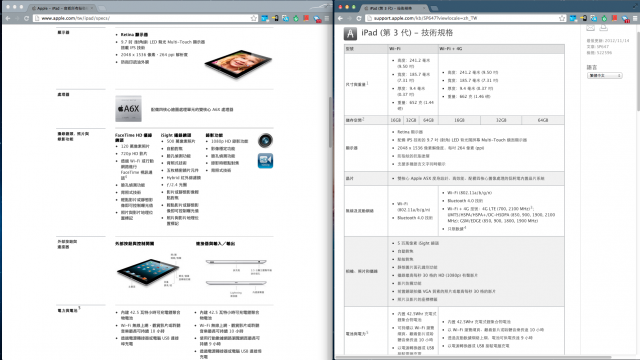Bookmark the apple.com page with the star
640x360 pixels.
pyautogui.click(x=254, y=18)
